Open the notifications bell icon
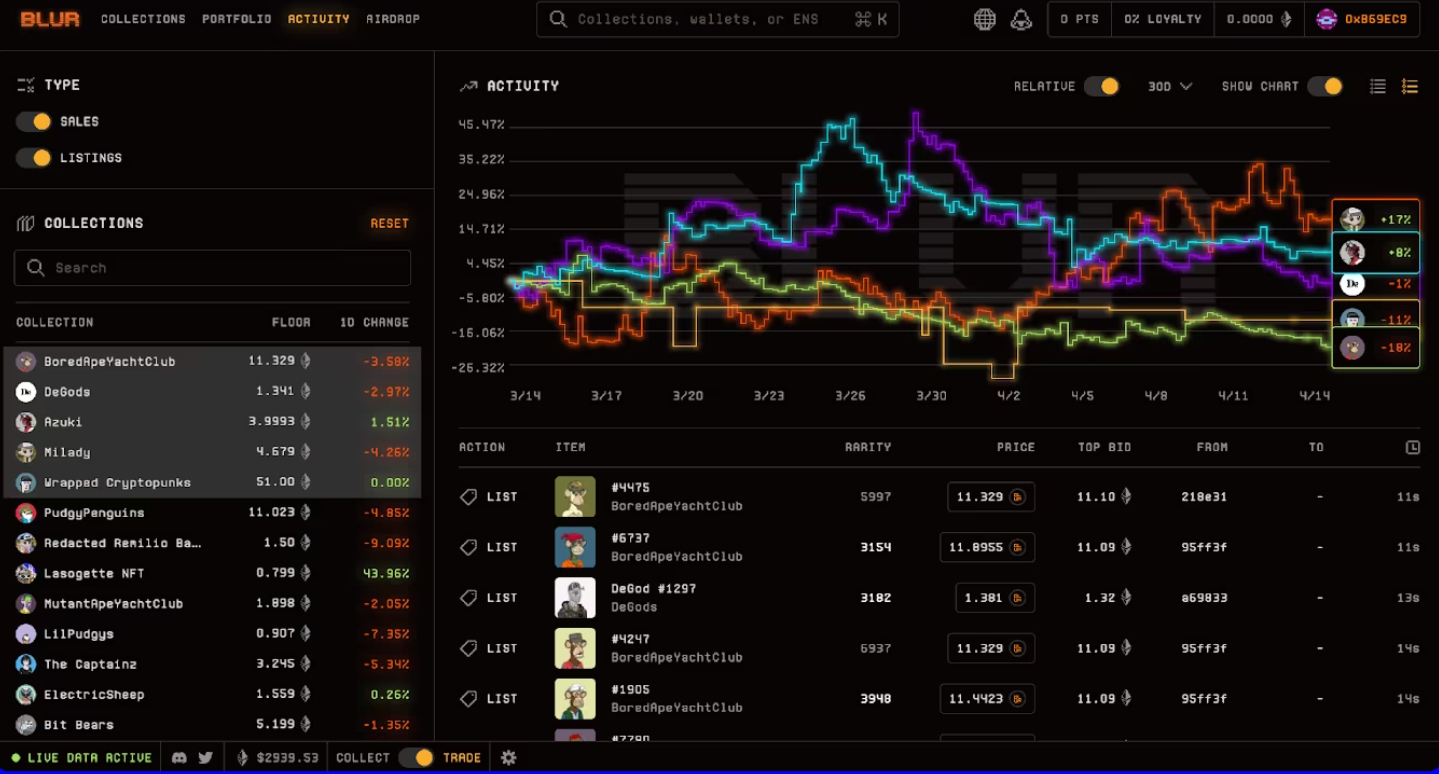 tap(1021, 19)
